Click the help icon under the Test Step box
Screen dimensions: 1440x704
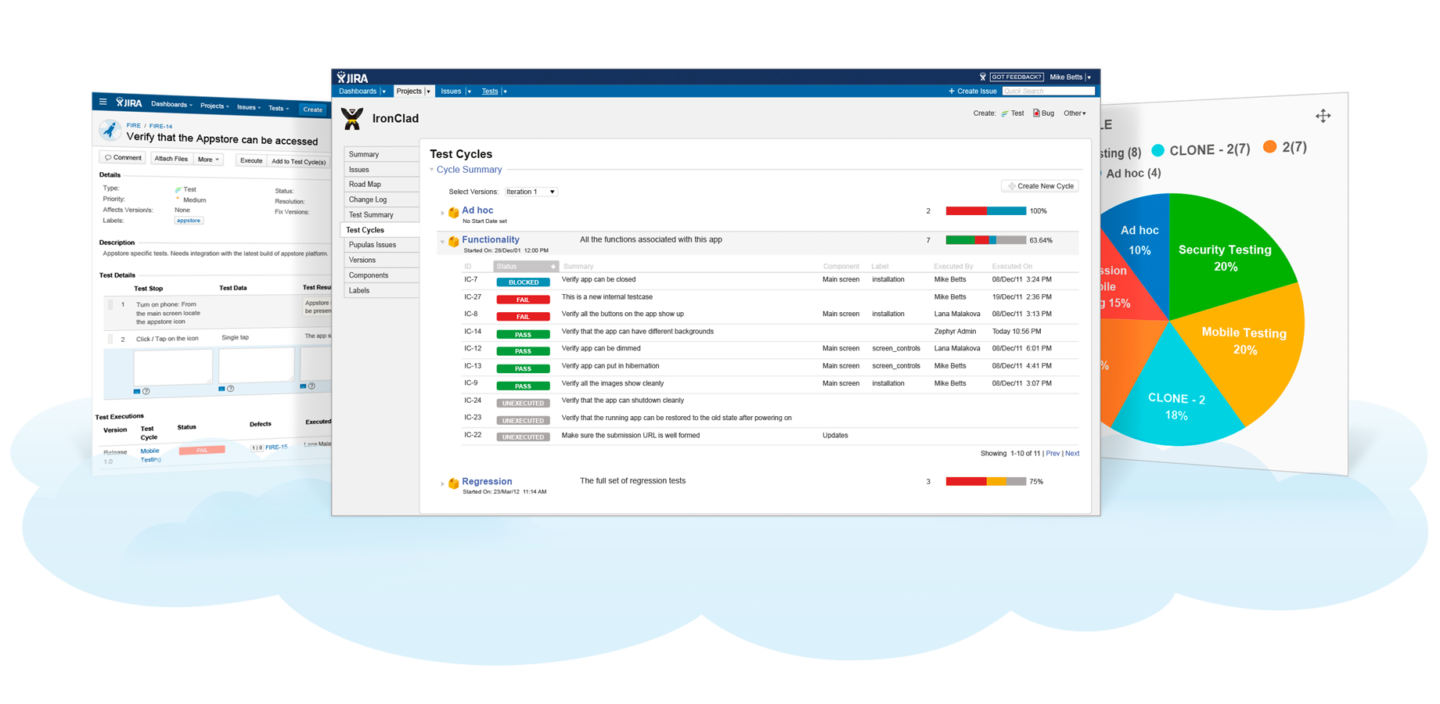point(145,391)
